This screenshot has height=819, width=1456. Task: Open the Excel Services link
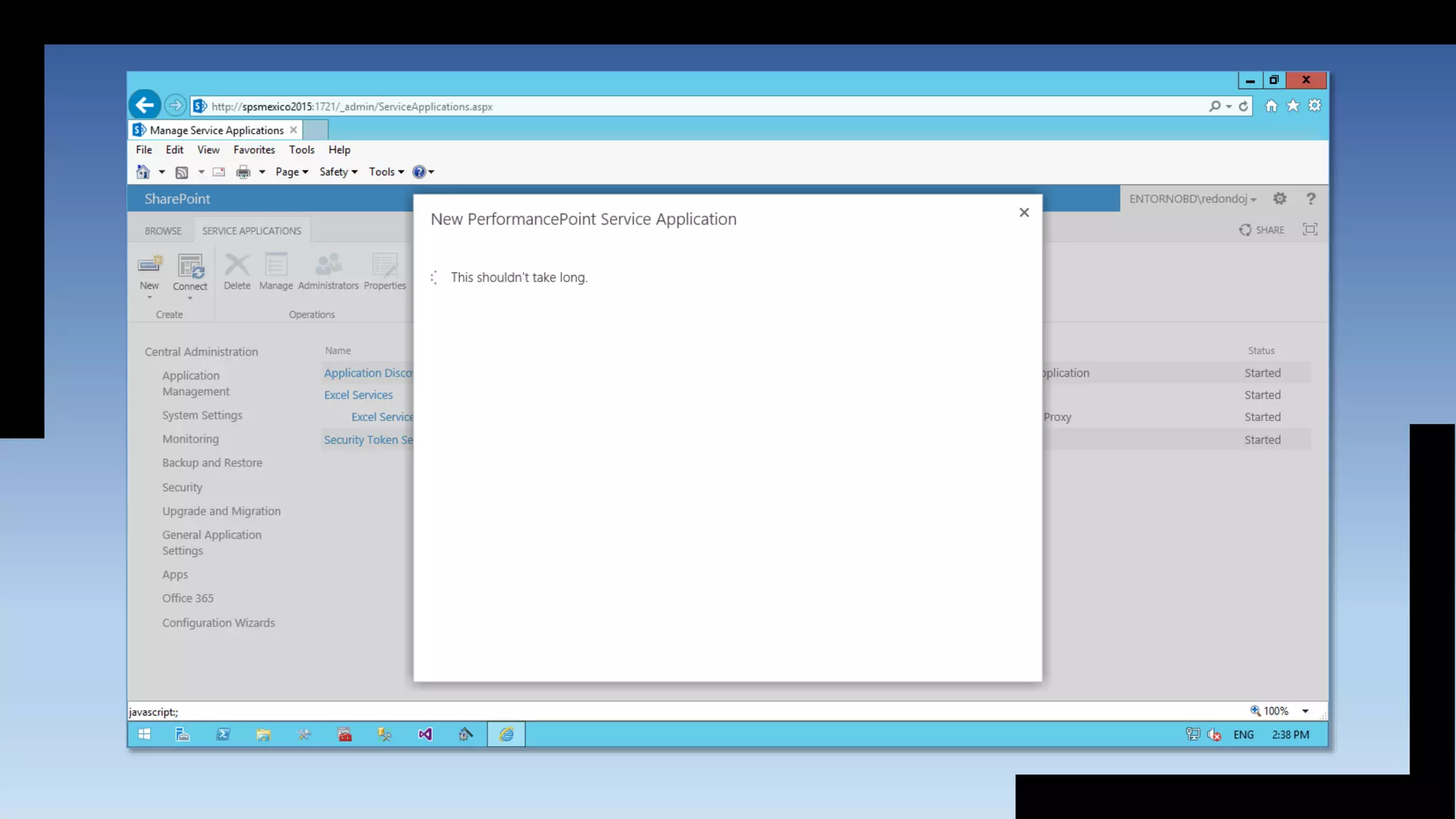[358, 395]
